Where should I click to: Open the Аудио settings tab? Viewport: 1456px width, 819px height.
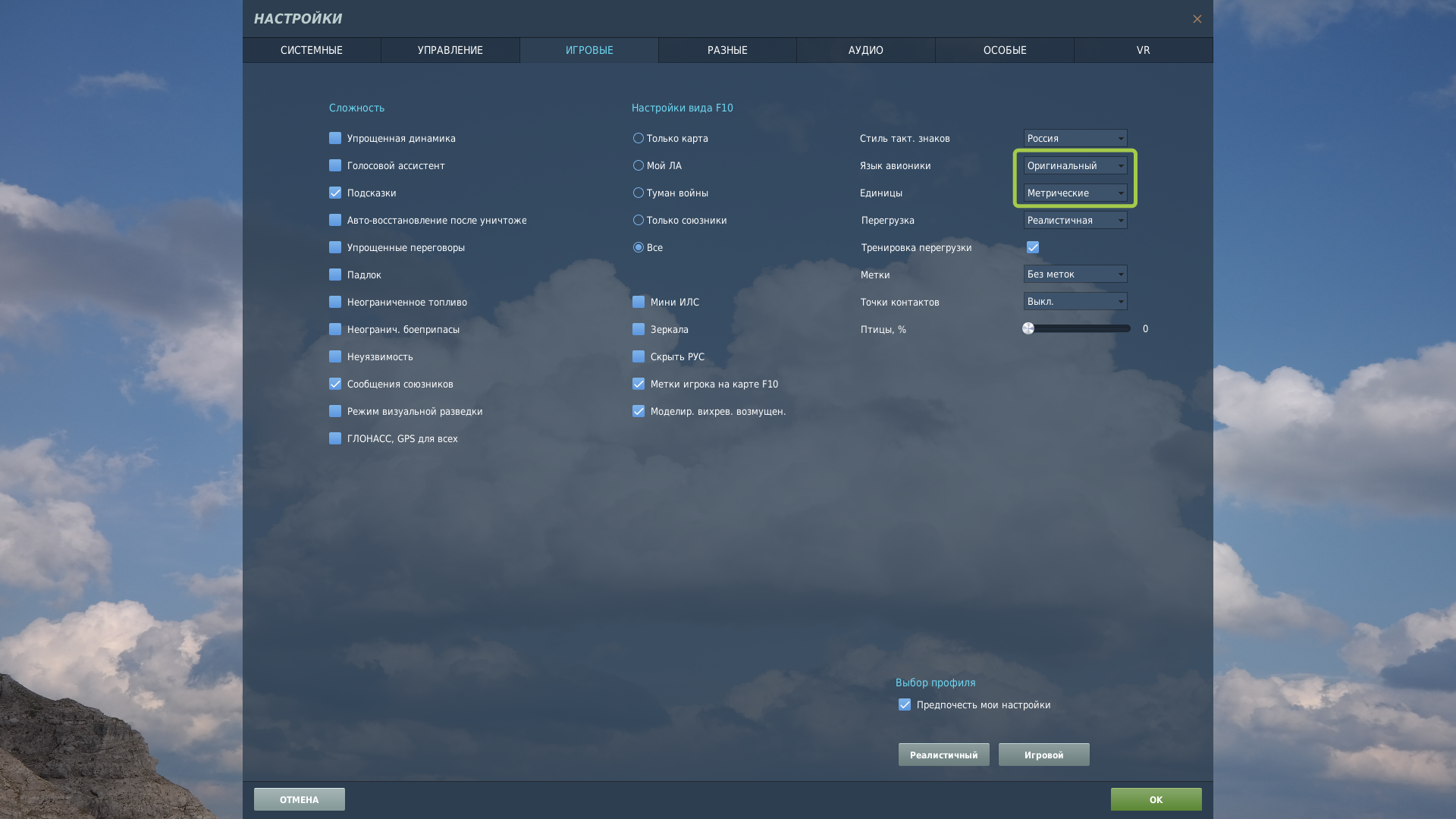(x=865, y=50)
